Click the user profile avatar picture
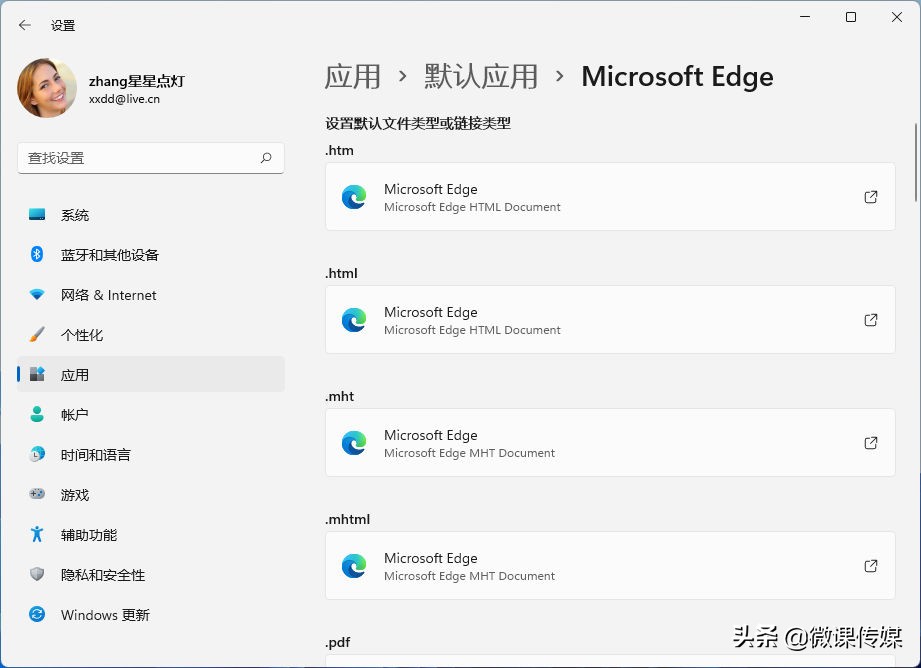 point(47,88)
